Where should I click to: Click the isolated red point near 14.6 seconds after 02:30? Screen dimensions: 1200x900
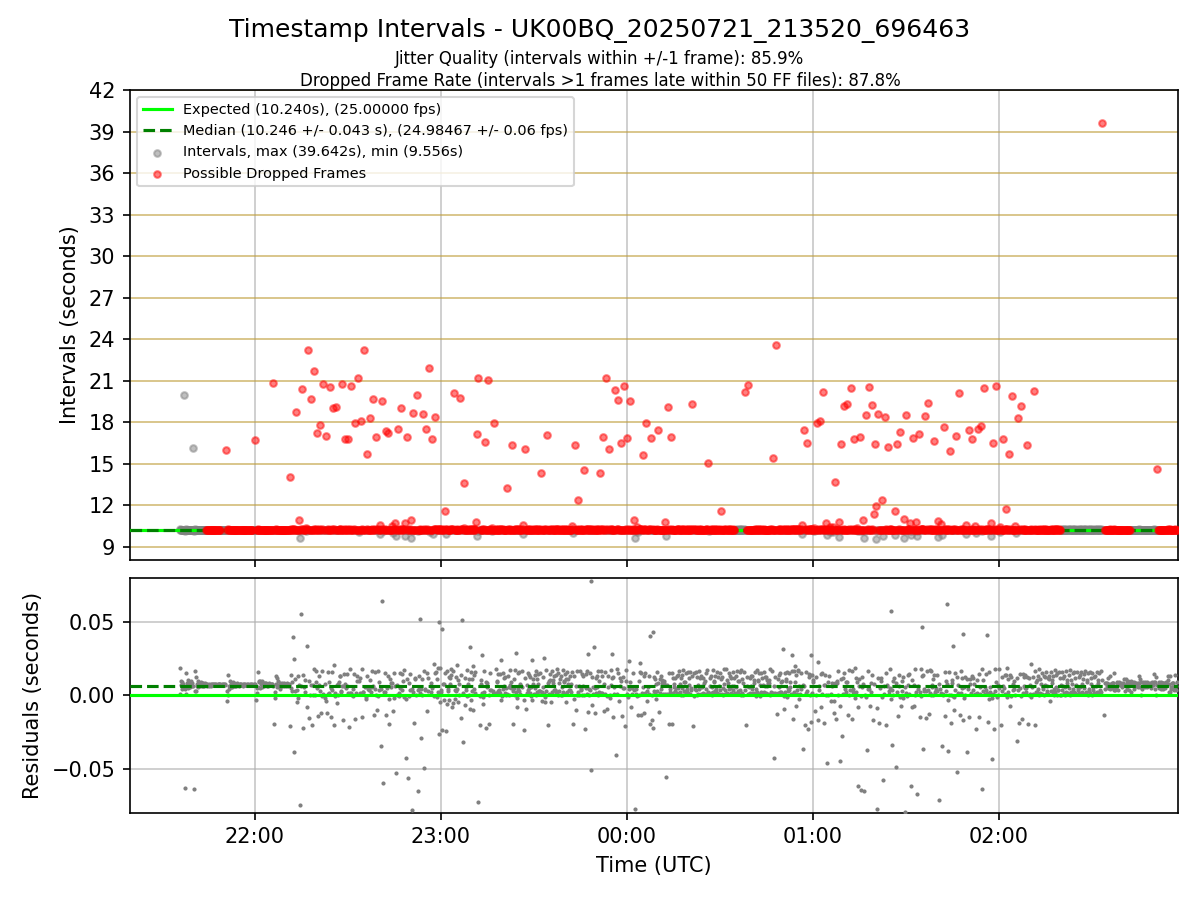click(x=1157, y=469)
